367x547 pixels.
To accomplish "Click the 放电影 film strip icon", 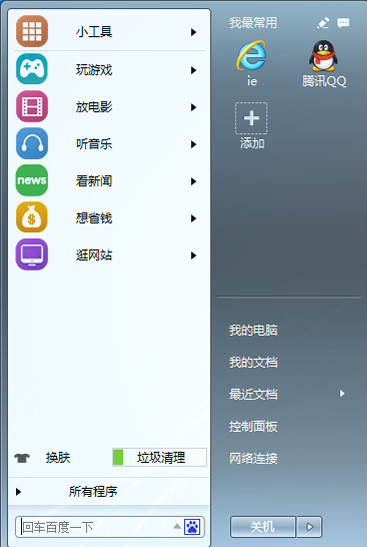I will click(x=32, y=106).
